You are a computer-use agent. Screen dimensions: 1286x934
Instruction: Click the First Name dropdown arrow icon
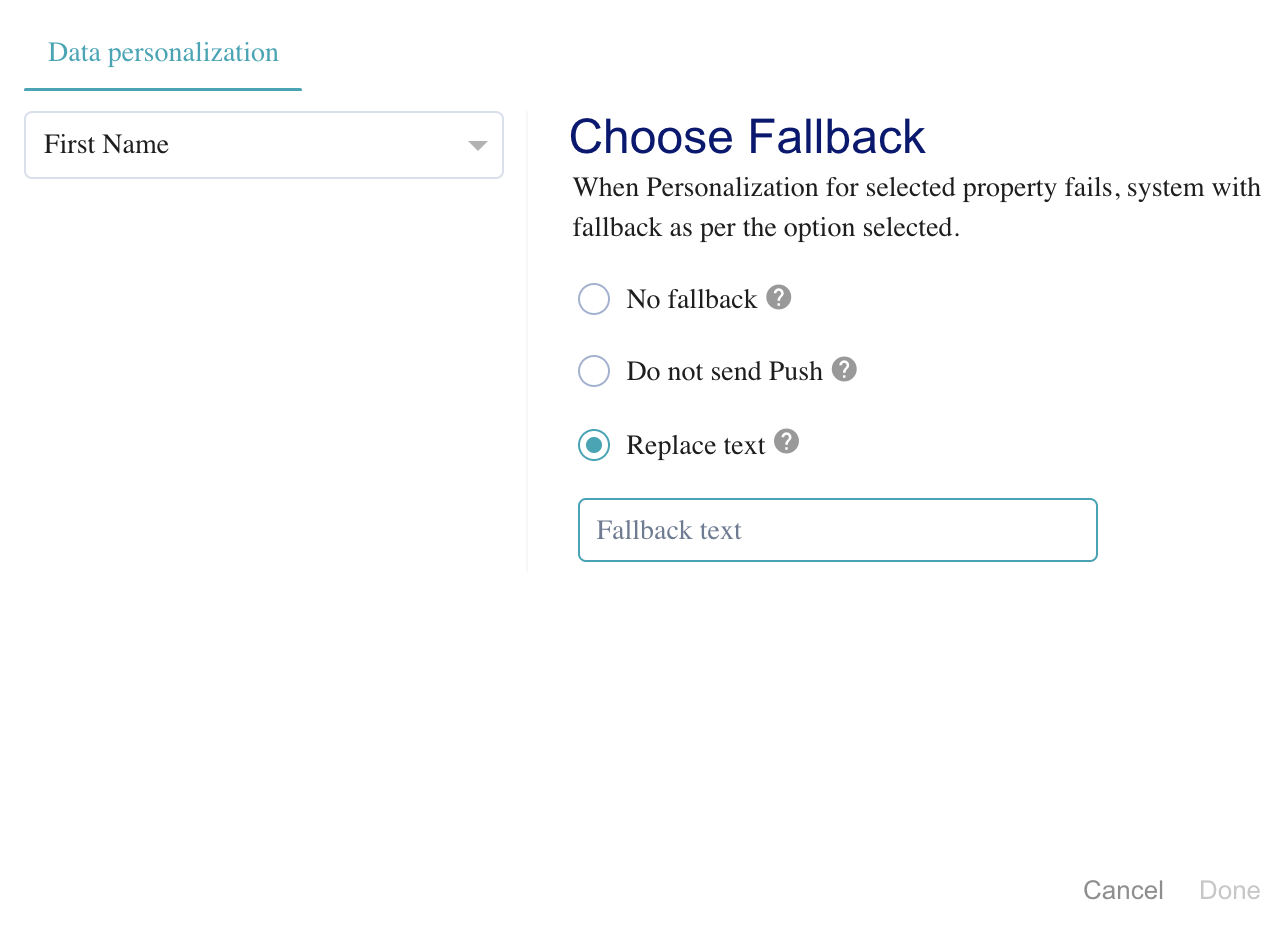click(x=477, y=146)
